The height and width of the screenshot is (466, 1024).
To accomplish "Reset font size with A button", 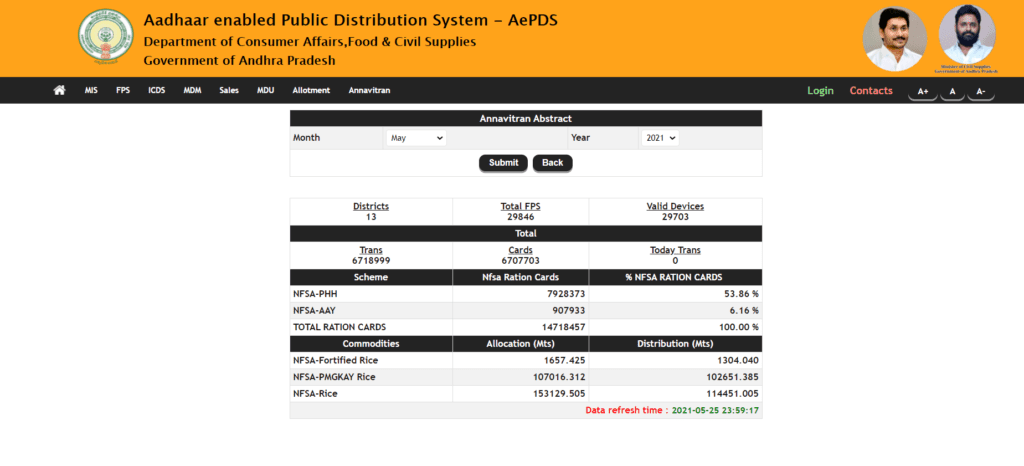I will pyautogui.click(x=952, y=92).
